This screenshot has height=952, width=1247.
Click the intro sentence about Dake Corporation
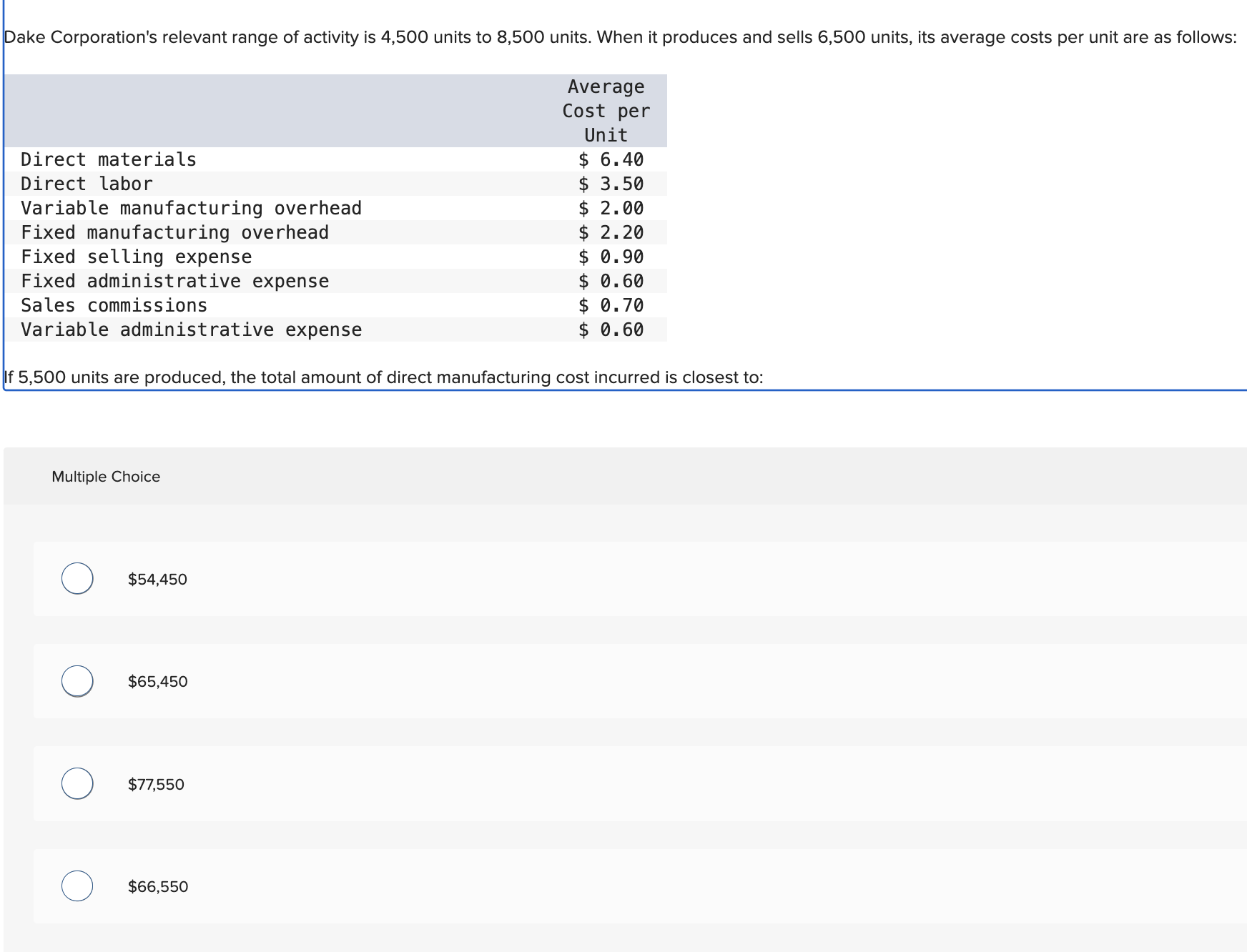click(621, 37)
